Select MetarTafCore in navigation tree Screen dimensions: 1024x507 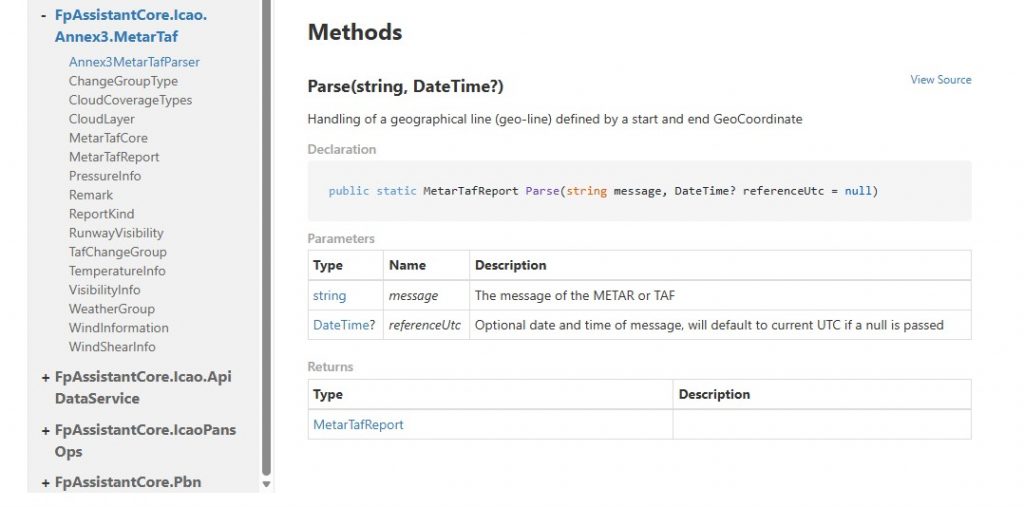click(108, 138)
